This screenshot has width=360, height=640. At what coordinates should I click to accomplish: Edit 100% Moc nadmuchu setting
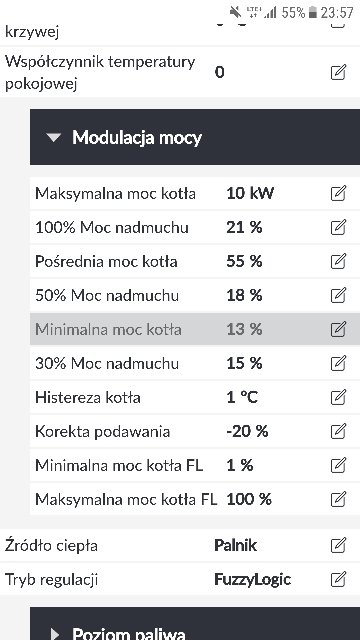click(x=338, y=227)
